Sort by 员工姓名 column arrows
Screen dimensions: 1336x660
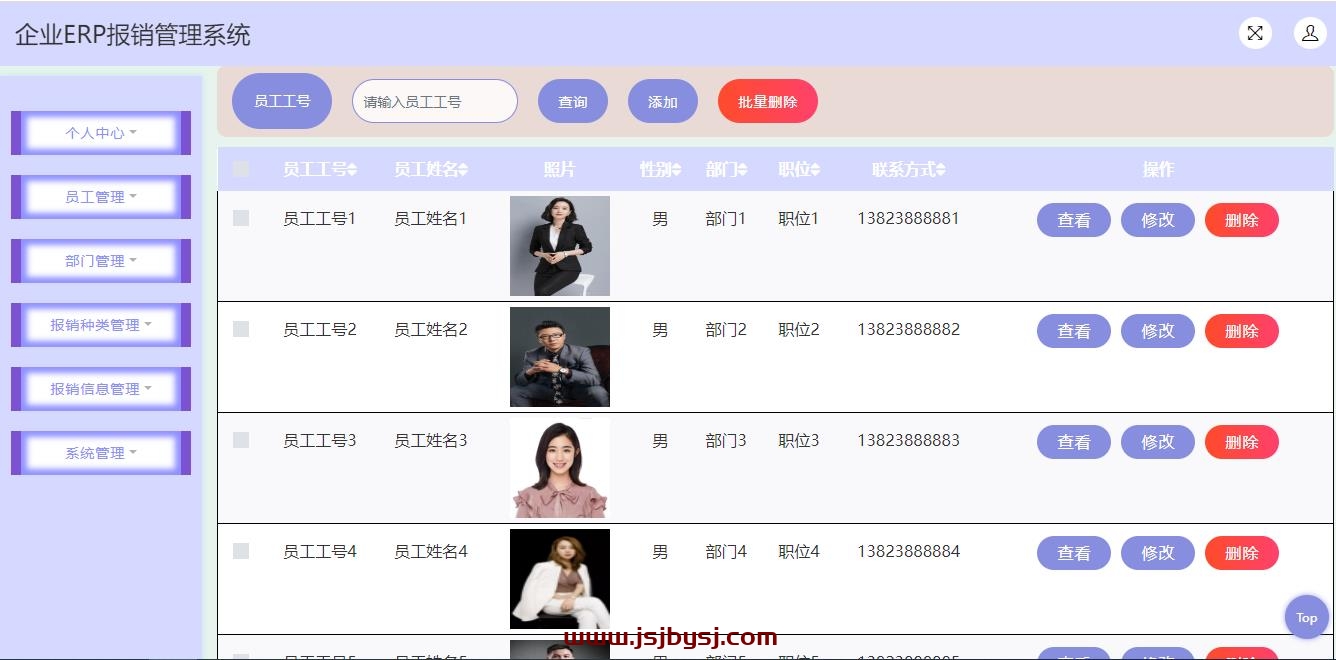pos(463,170)
